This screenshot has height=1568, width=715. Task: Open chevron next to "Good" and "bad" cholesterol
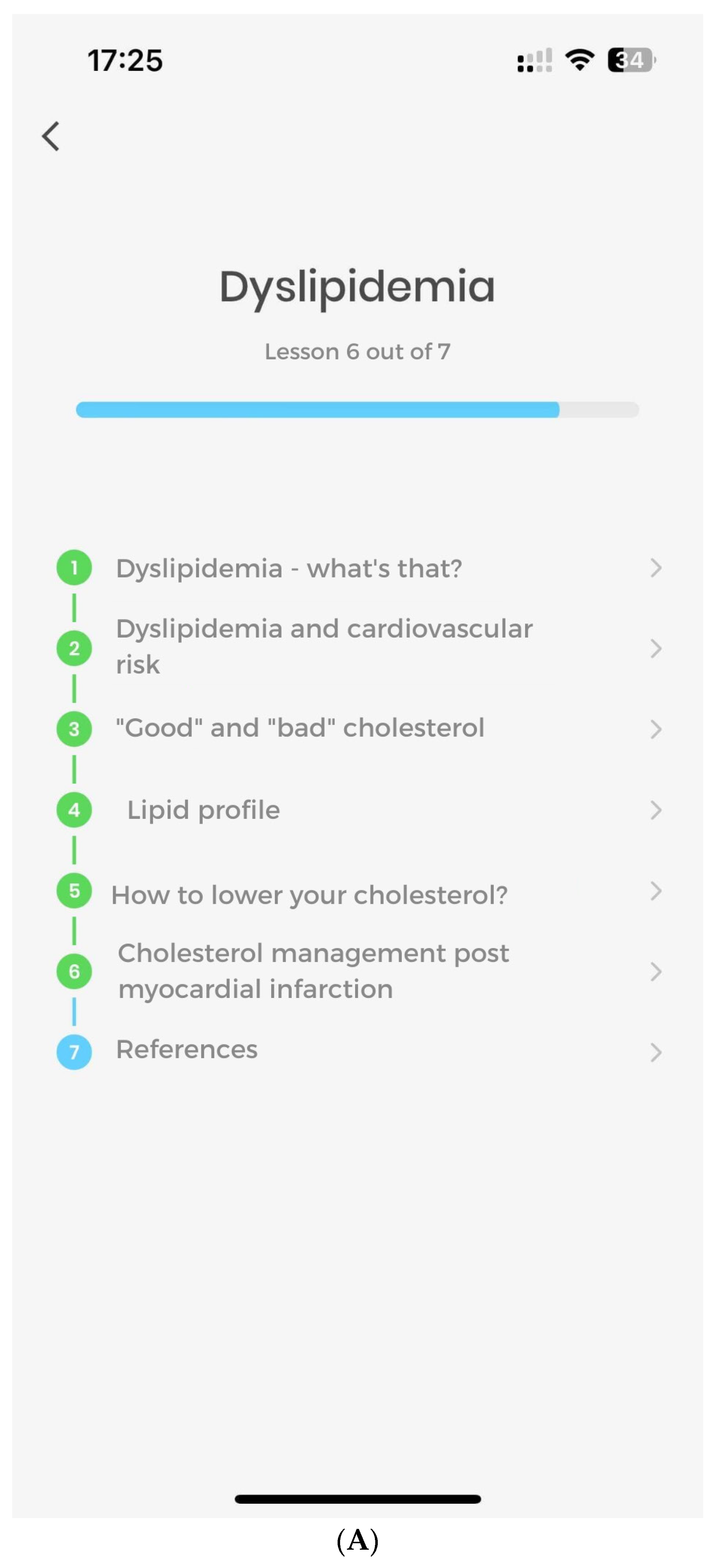click(x=655, y=729)
